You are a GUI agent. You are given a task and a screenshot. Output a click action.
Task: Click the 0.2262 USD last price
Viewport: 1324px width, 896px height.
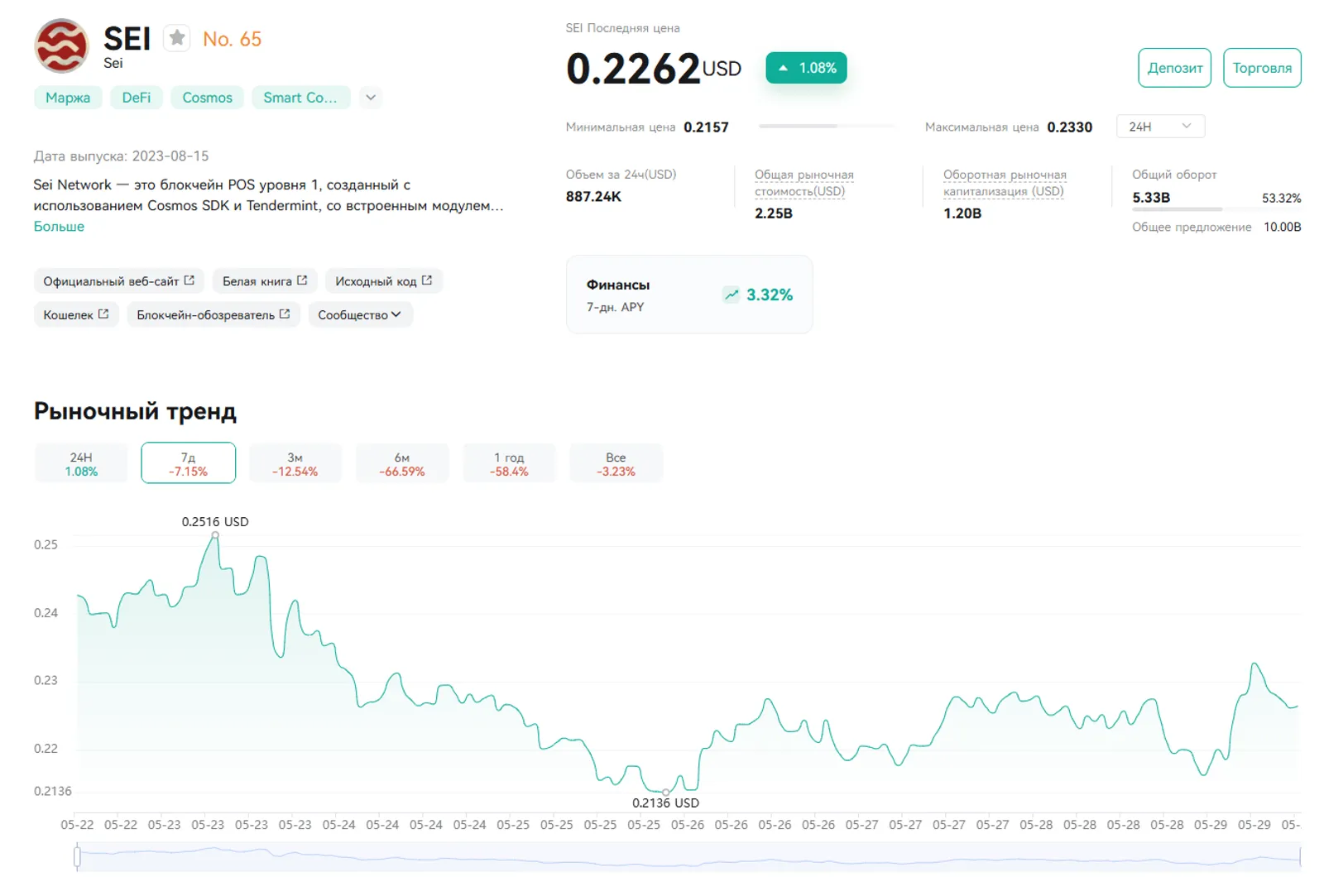pos(654,68)
